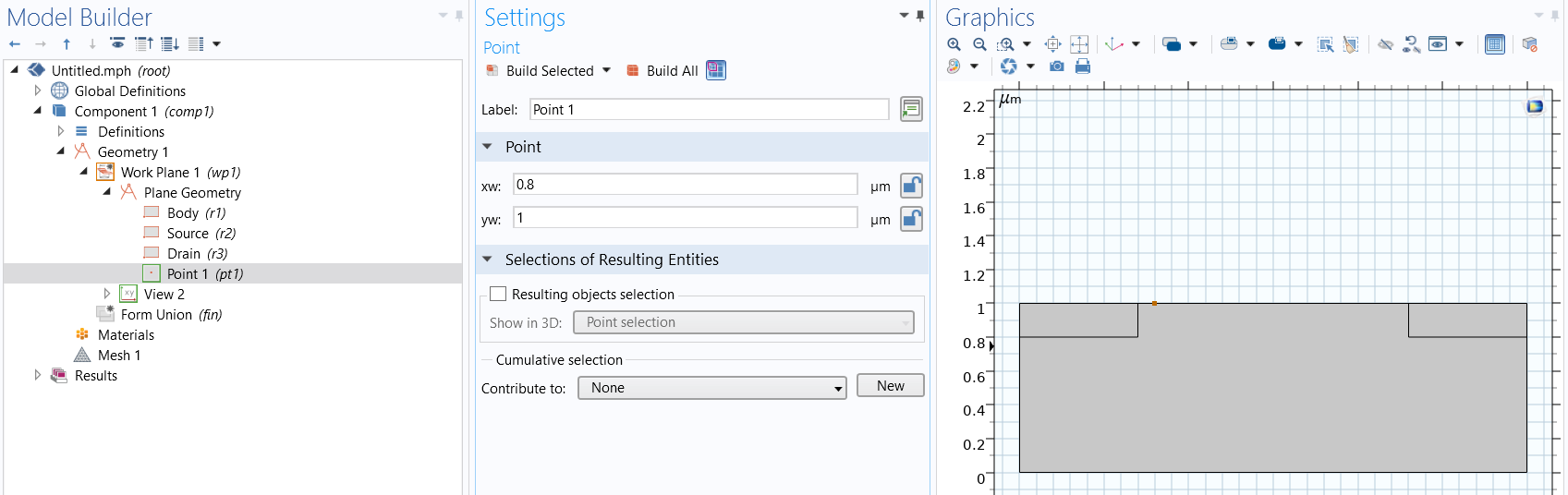Toggle the grid display button in Graphics

pyautogui.click(x=1494, y=44)
